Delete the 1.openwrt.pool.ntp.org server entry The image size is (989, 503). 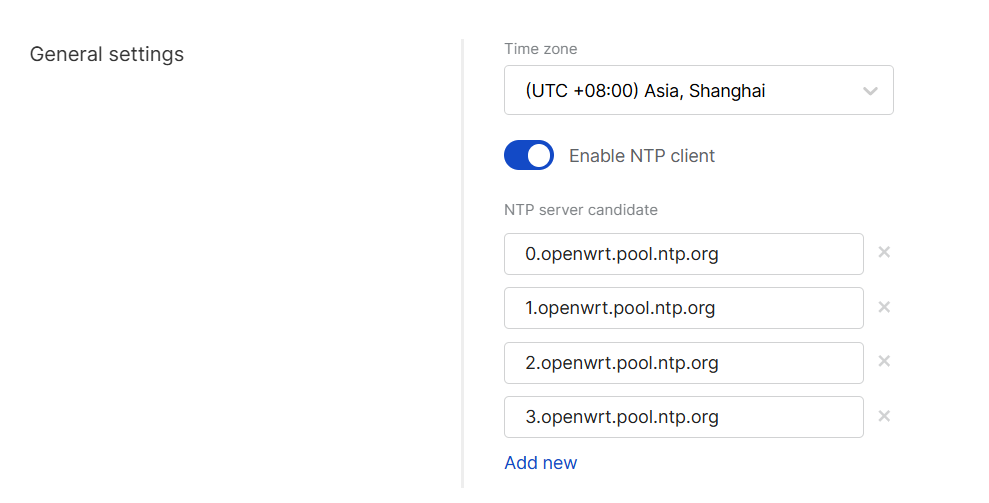(884, 307)
